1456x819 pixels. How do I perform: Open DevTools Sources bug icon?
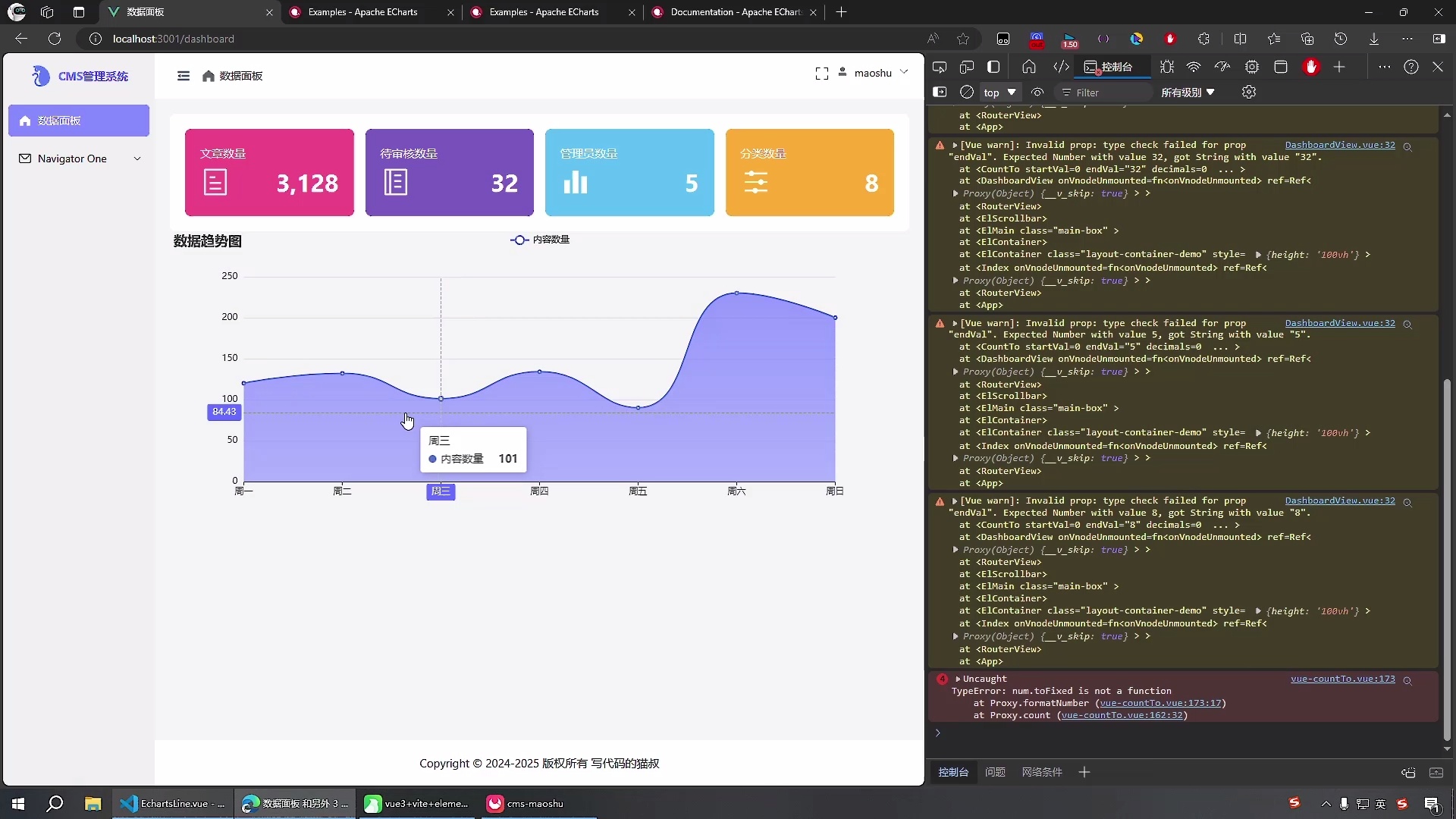(1167, 67)
